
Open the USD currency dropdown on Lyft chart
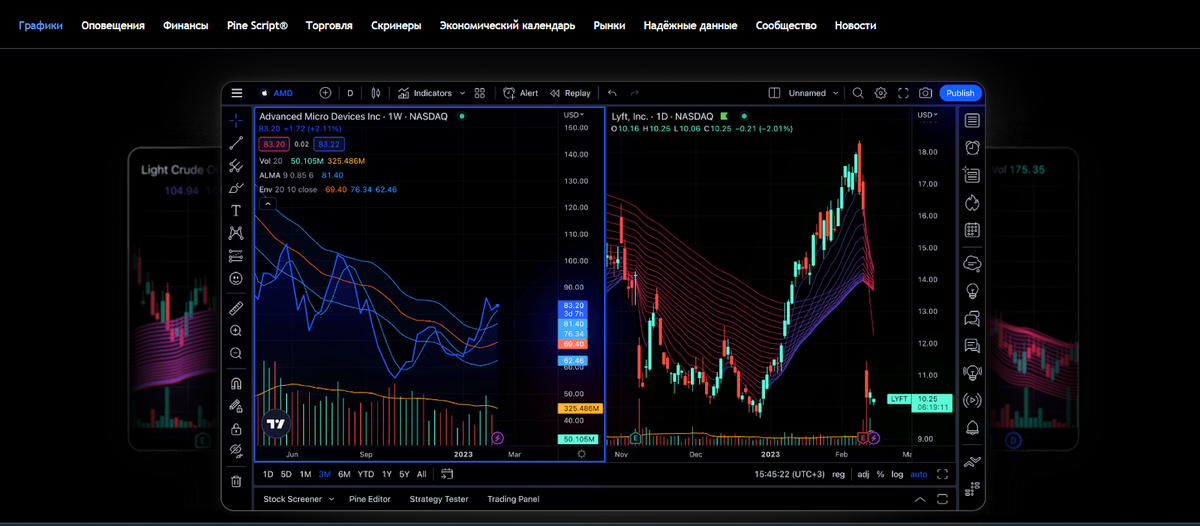[x=927, y=115]
